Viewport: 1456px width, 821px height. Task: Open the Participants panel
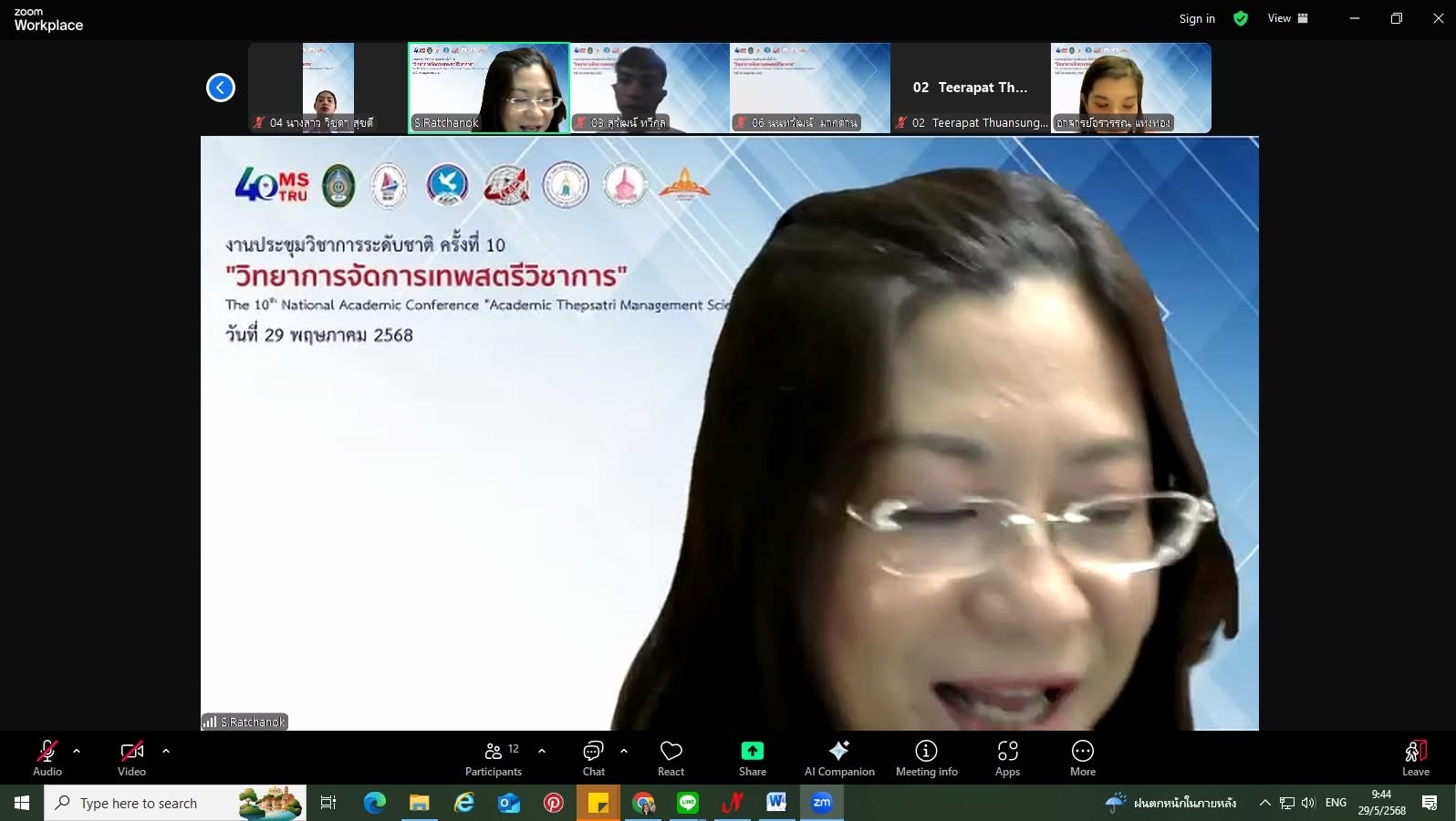(x=493, y=758)
